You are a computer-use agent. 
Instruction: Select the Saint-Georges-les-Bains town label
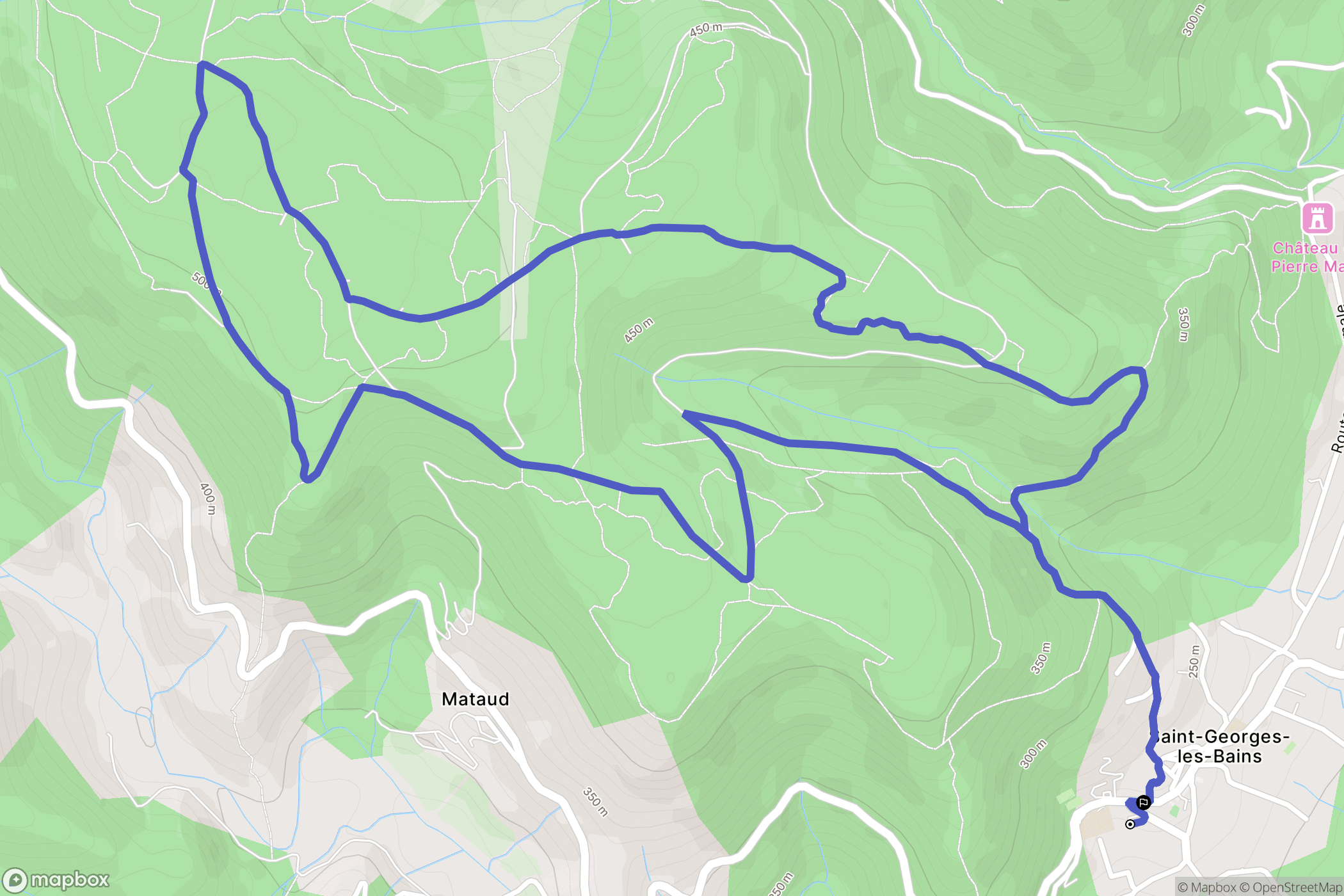click(x=1220, y=746)
